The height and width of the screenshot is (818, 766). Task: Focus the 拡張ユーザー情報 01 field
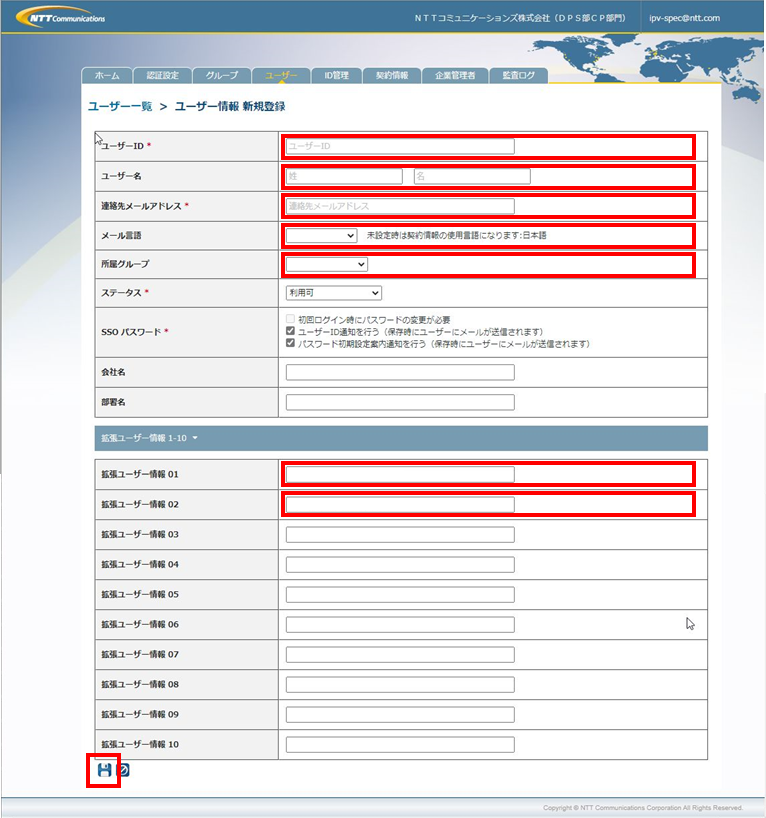pyautogui.click(x=400, y=474)
